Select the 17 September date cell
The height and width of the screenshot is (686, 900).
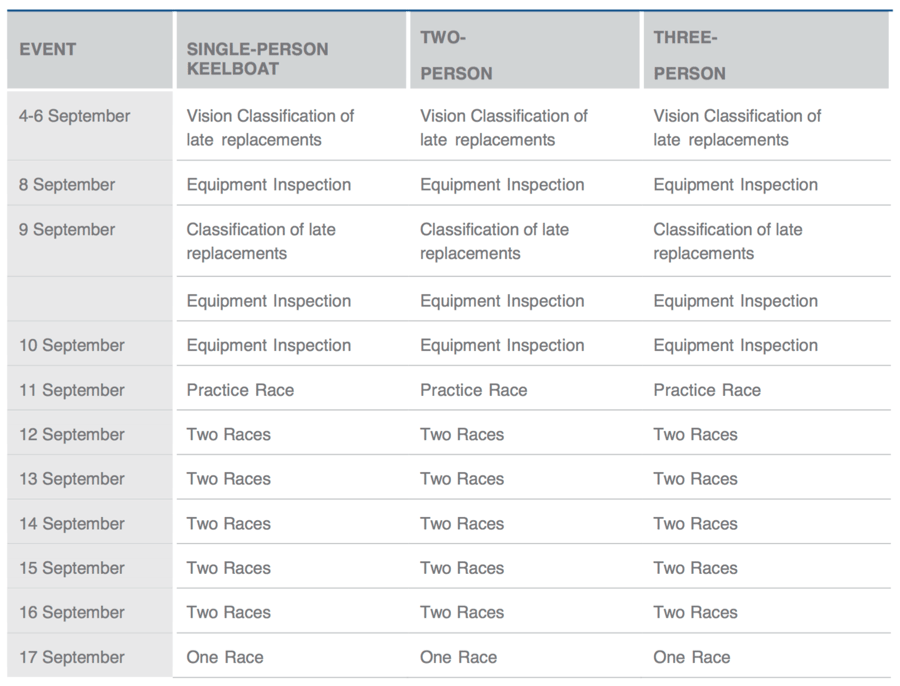click(72, 658)
